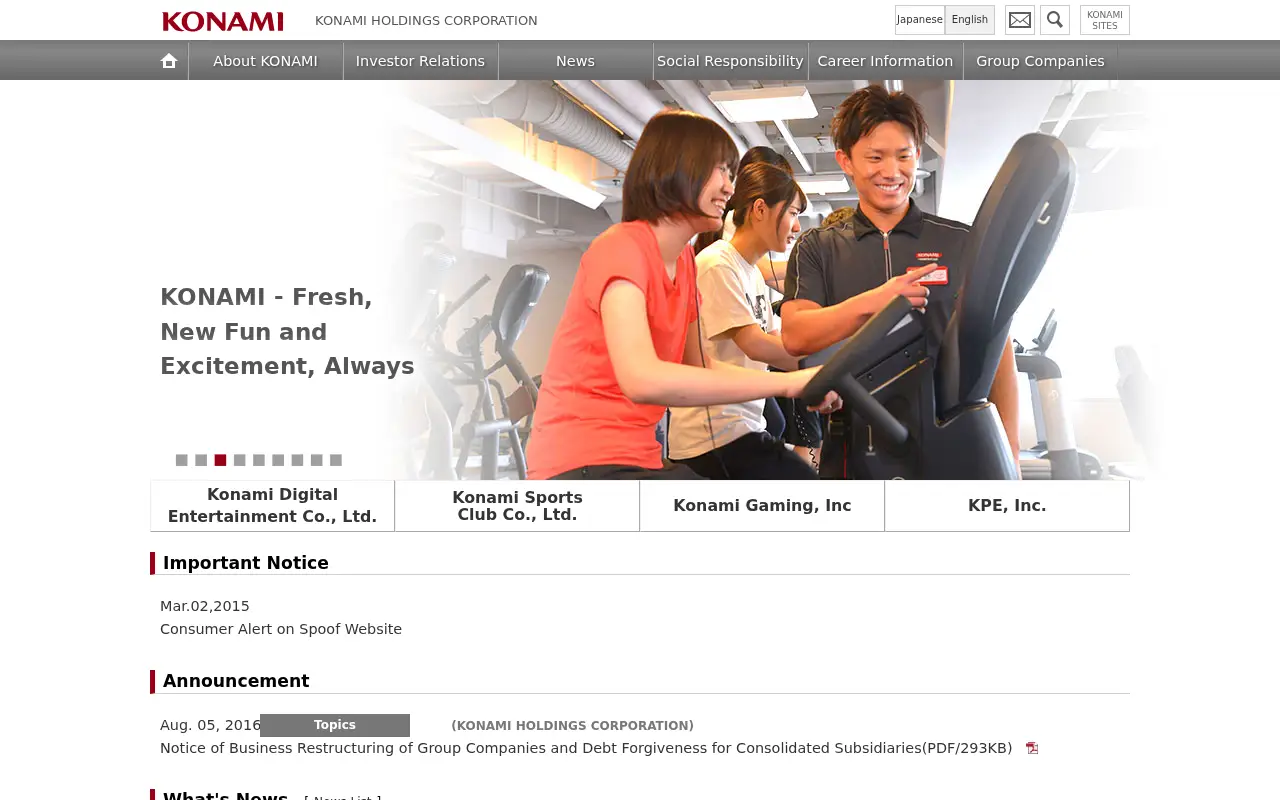Screen dimensions: 1280x800
Task: Open the News menu
Action: (x=575, y=61)
